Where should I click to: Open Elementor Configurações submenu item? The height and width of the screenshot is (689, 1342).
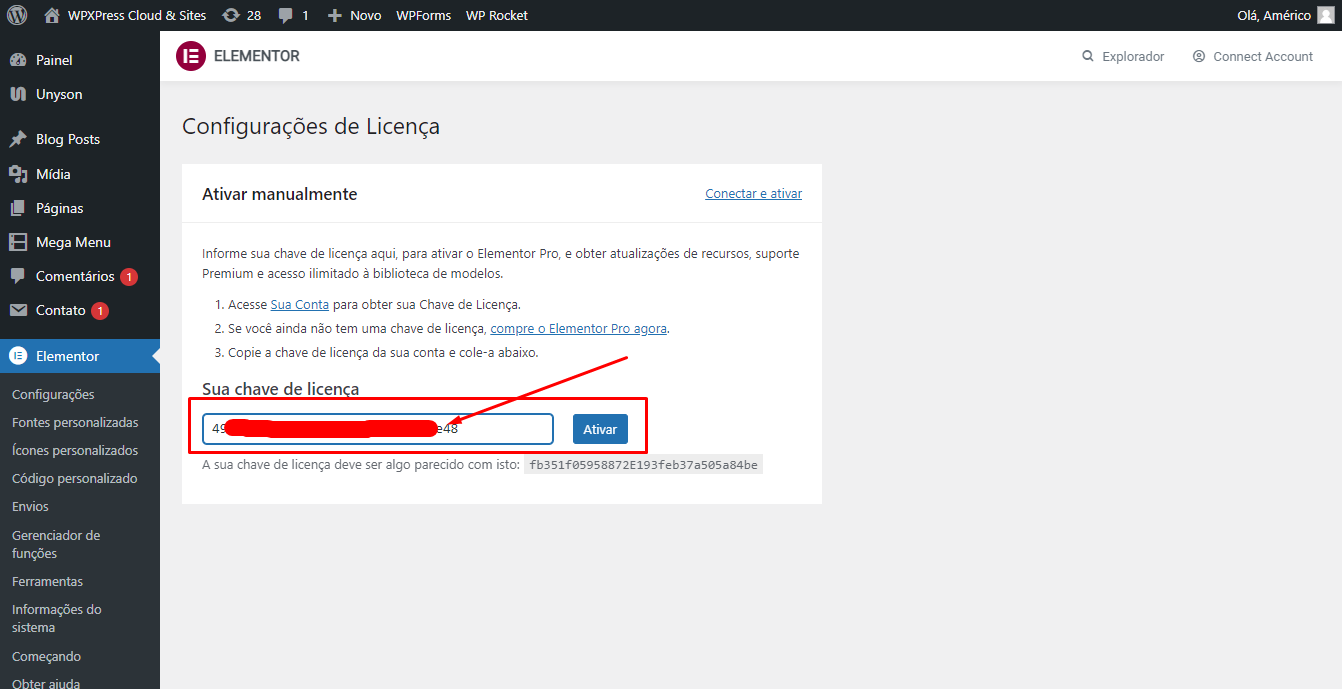pos(53,394)
